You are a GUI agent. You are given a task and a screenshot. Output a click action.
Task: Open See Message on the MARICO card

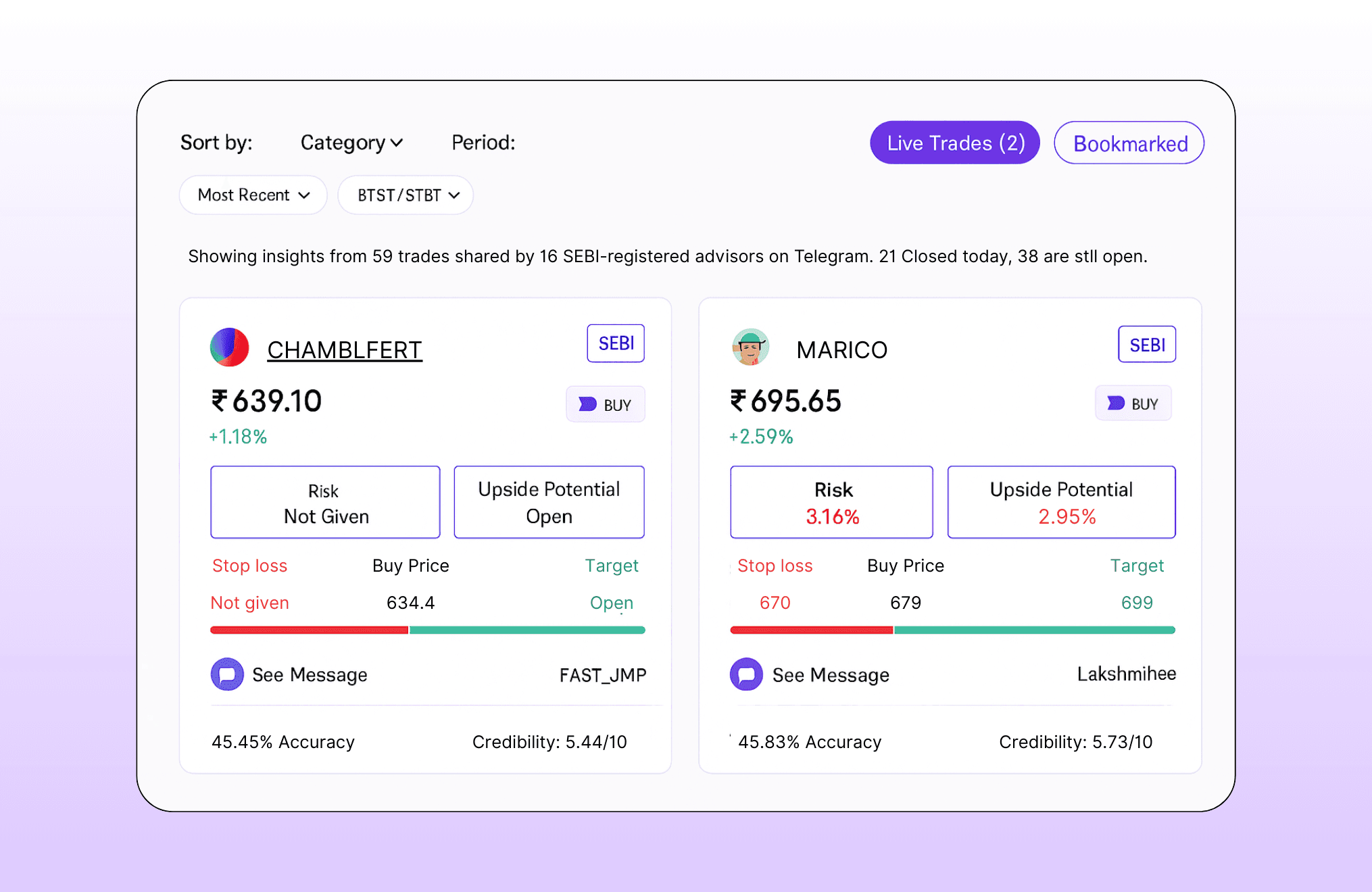pos(831,675)
